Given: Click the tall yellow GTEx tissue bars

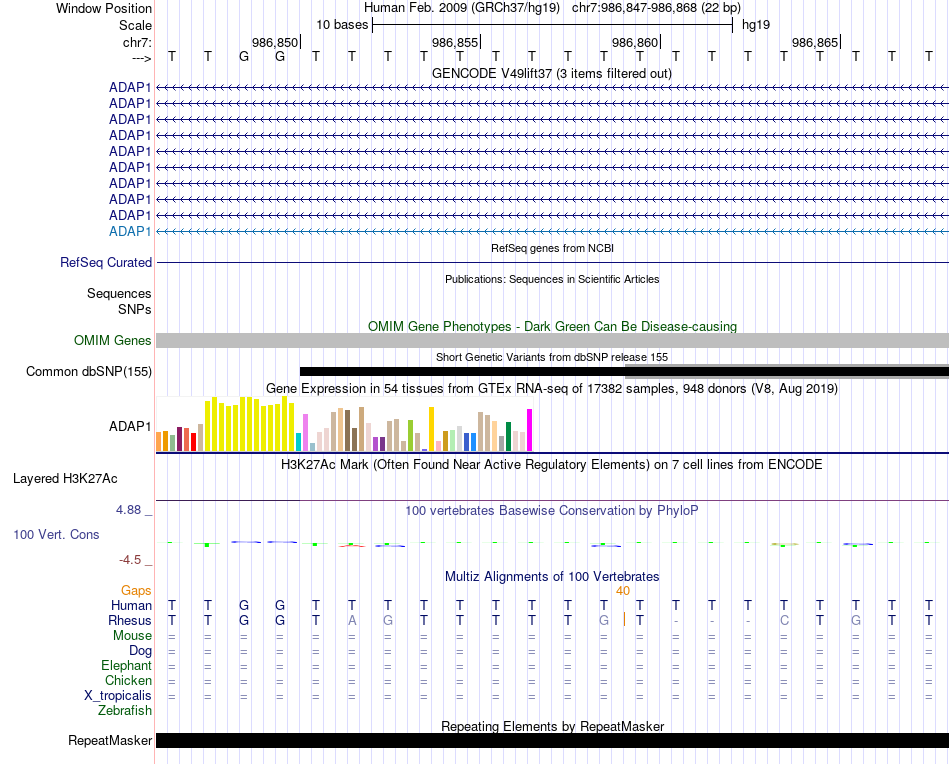Looking at the screenshot, I should (x=250, y=424).
